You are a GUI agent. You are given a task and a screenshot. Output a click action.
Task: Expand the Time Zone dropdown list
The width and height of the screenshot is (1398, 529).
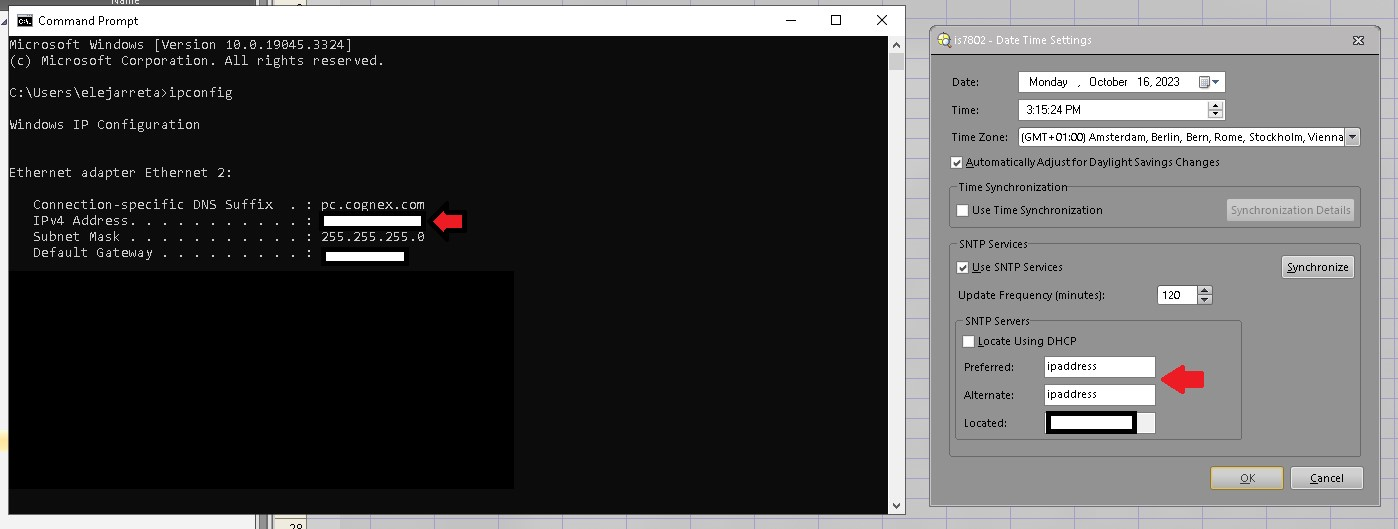pyautogui.click(x=1352, y=137)
